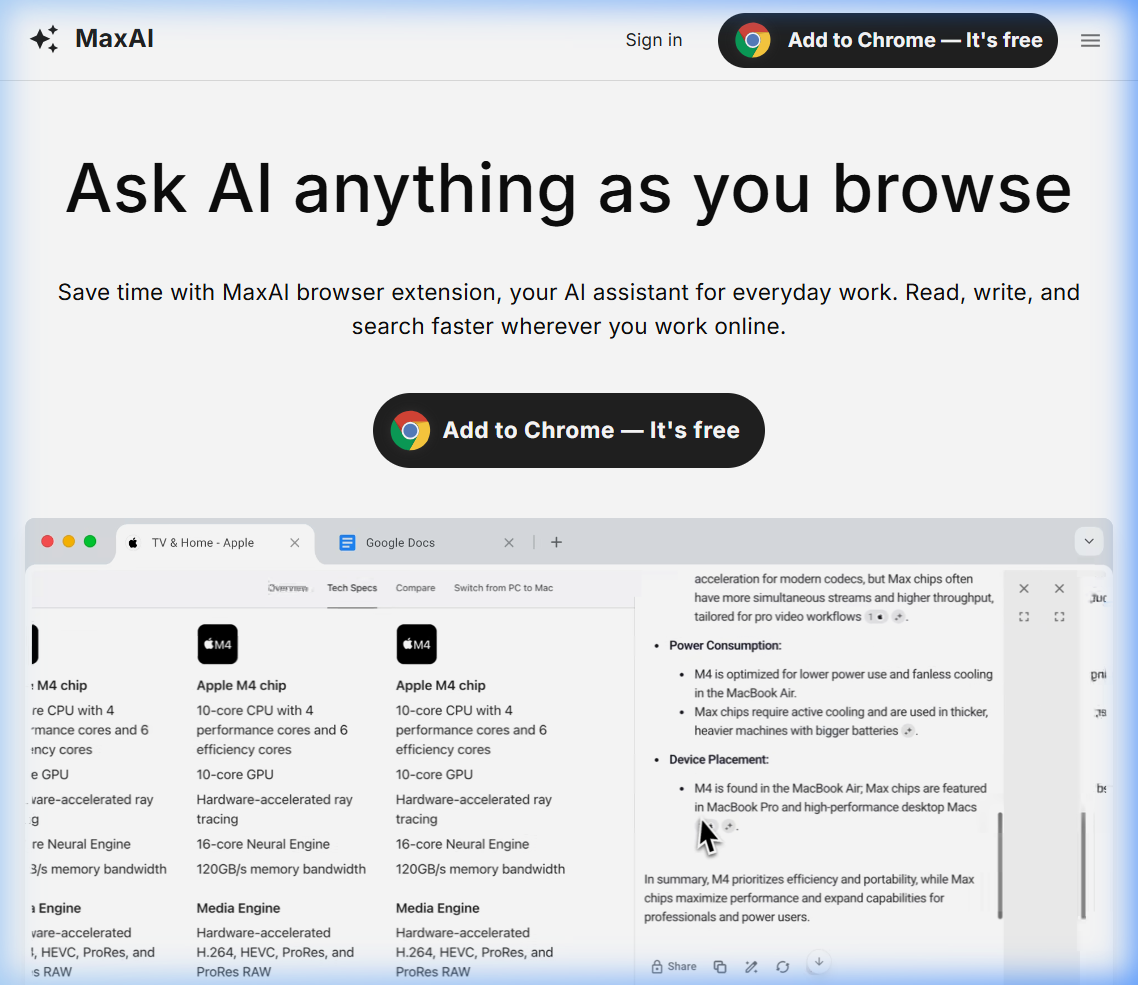Click the magic pen edit icon

tap(751, 967)
